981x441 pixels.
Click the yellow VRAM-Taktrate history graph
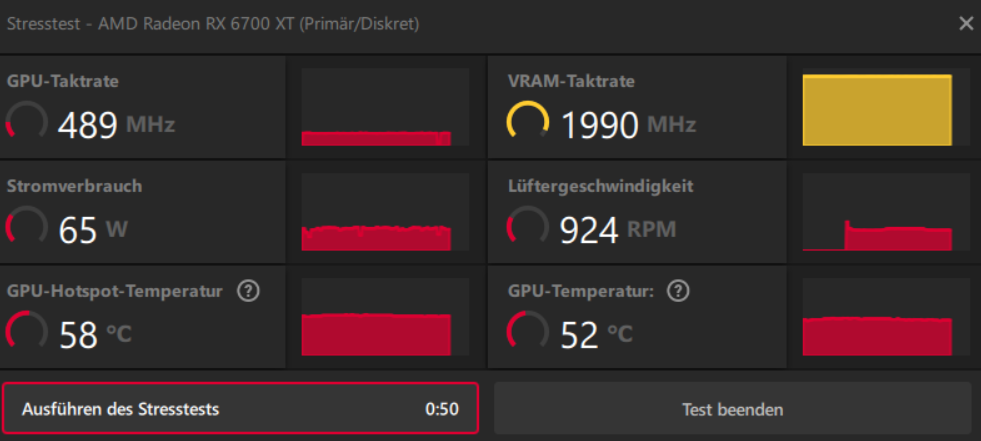point(887,107)
